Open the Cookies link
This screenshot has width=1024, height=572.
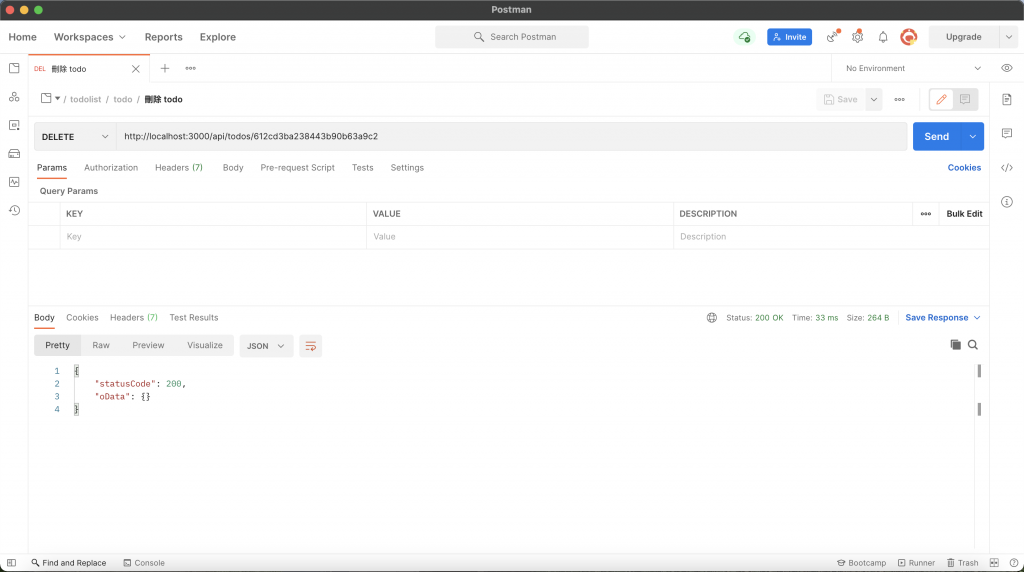pos(964,168)
